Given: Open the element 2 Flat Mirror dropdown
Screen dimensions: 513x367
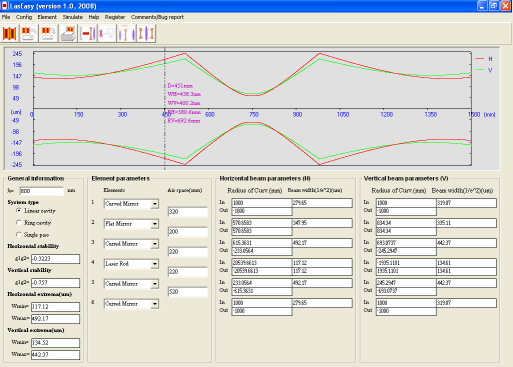Looking at the screenshot, I should 154,224.
